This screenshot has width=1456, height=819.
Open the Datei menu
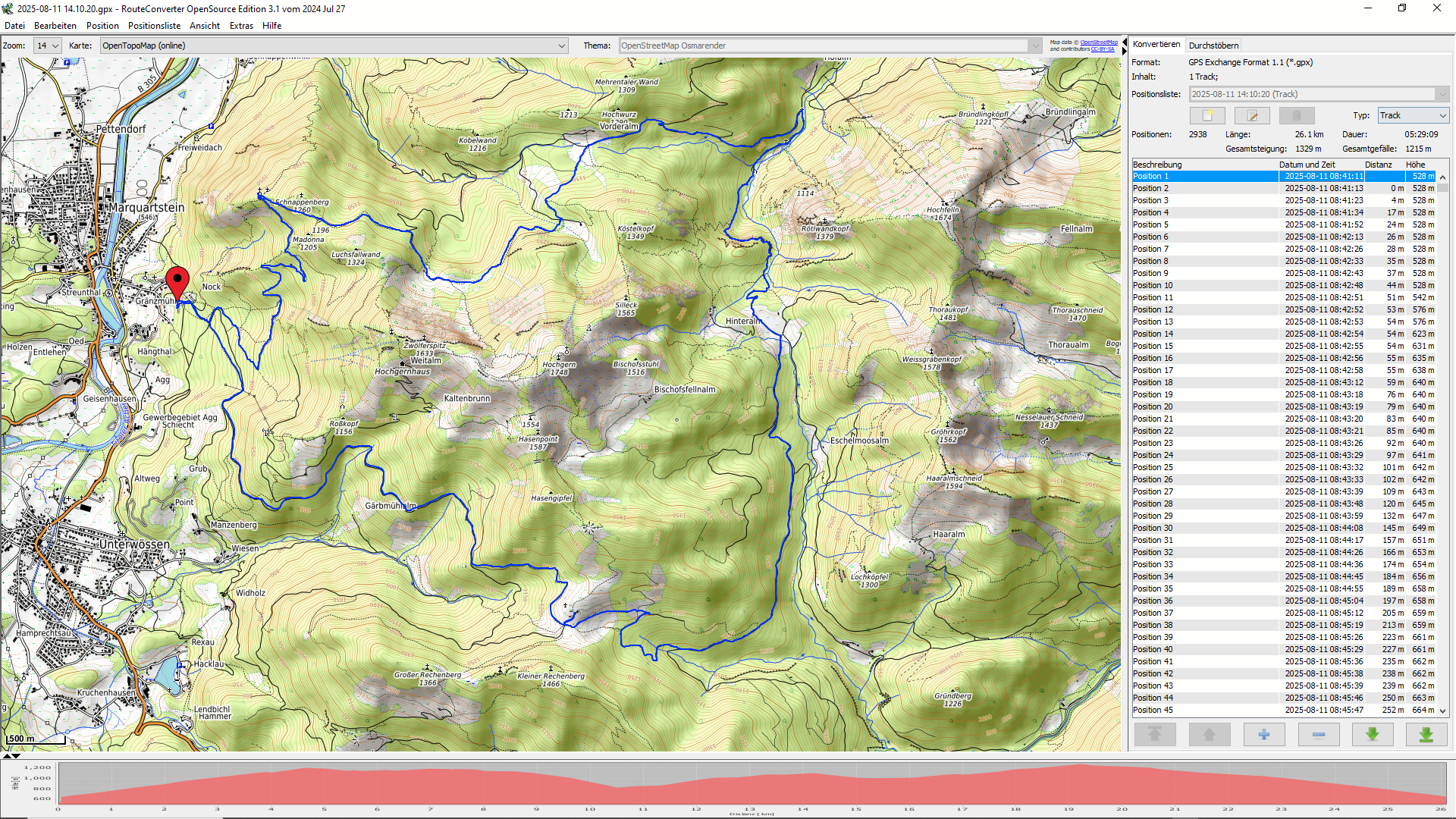click(14, 26)
